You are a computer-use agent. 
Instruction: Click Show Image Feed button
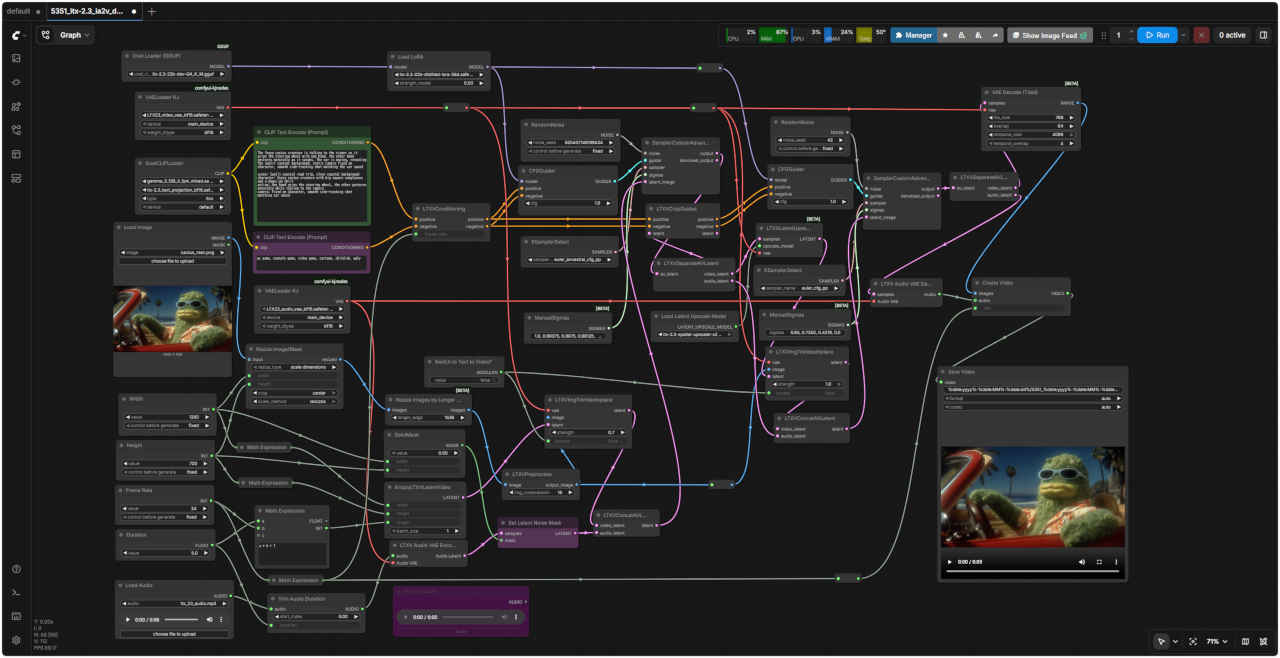1050,35
